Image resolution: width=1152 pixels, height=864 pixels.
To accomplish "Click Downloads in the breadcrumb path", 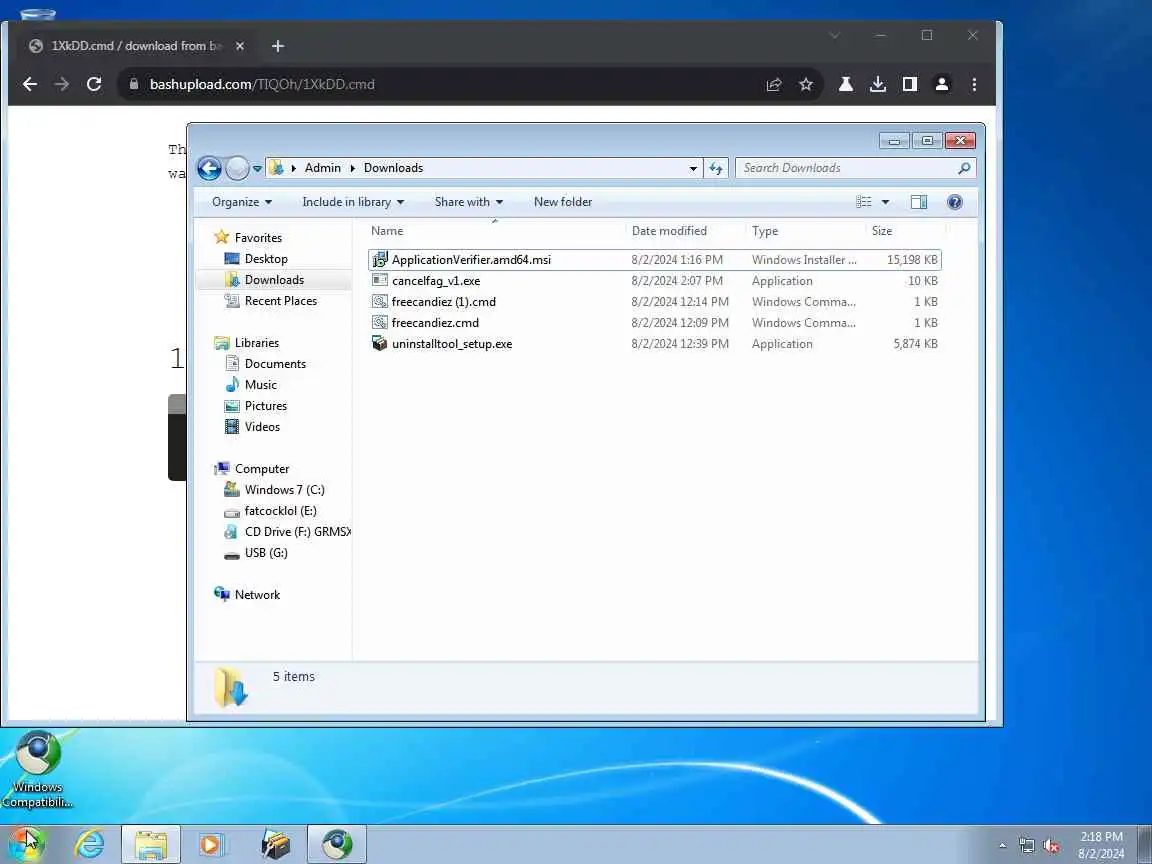I will point(393,168).
